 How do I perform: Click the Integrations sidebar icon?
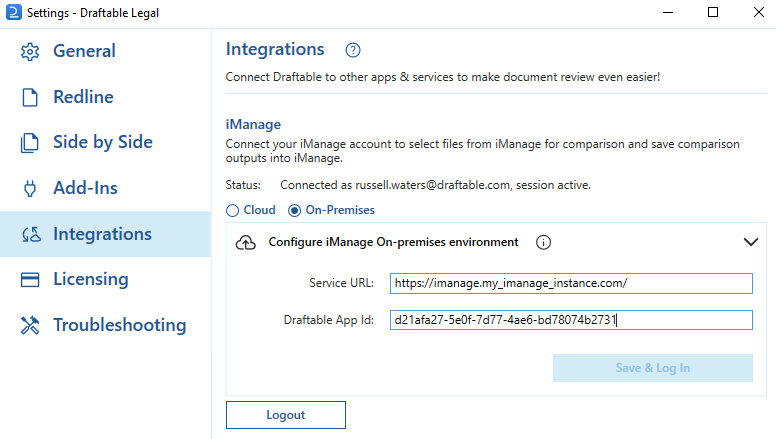[x=31, y=234]
